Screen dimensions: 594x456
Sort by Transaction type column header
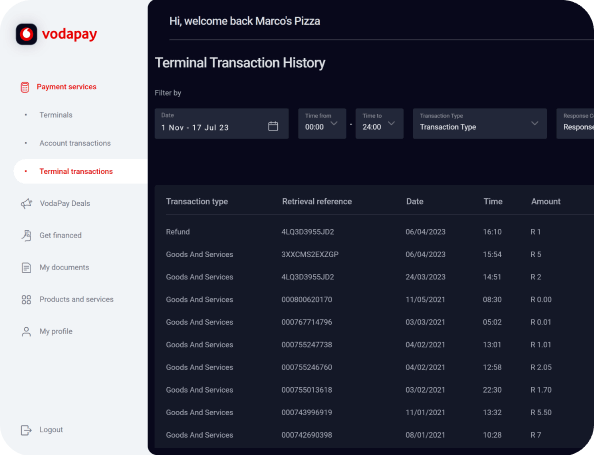point(197,201)
